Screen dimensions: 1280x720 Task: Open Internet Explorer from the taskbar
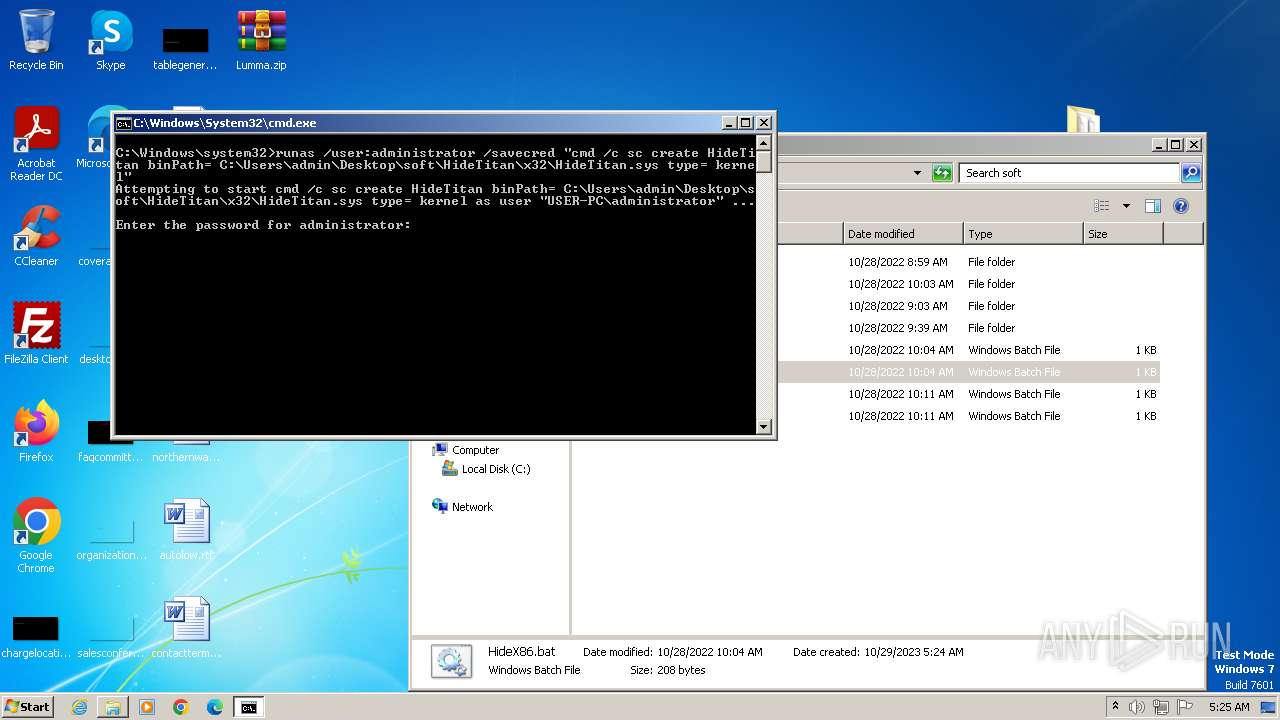click(79, 707)
